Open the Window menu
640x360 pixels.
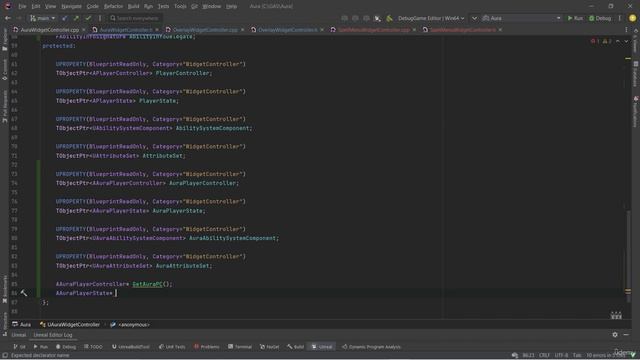[211, 6]
